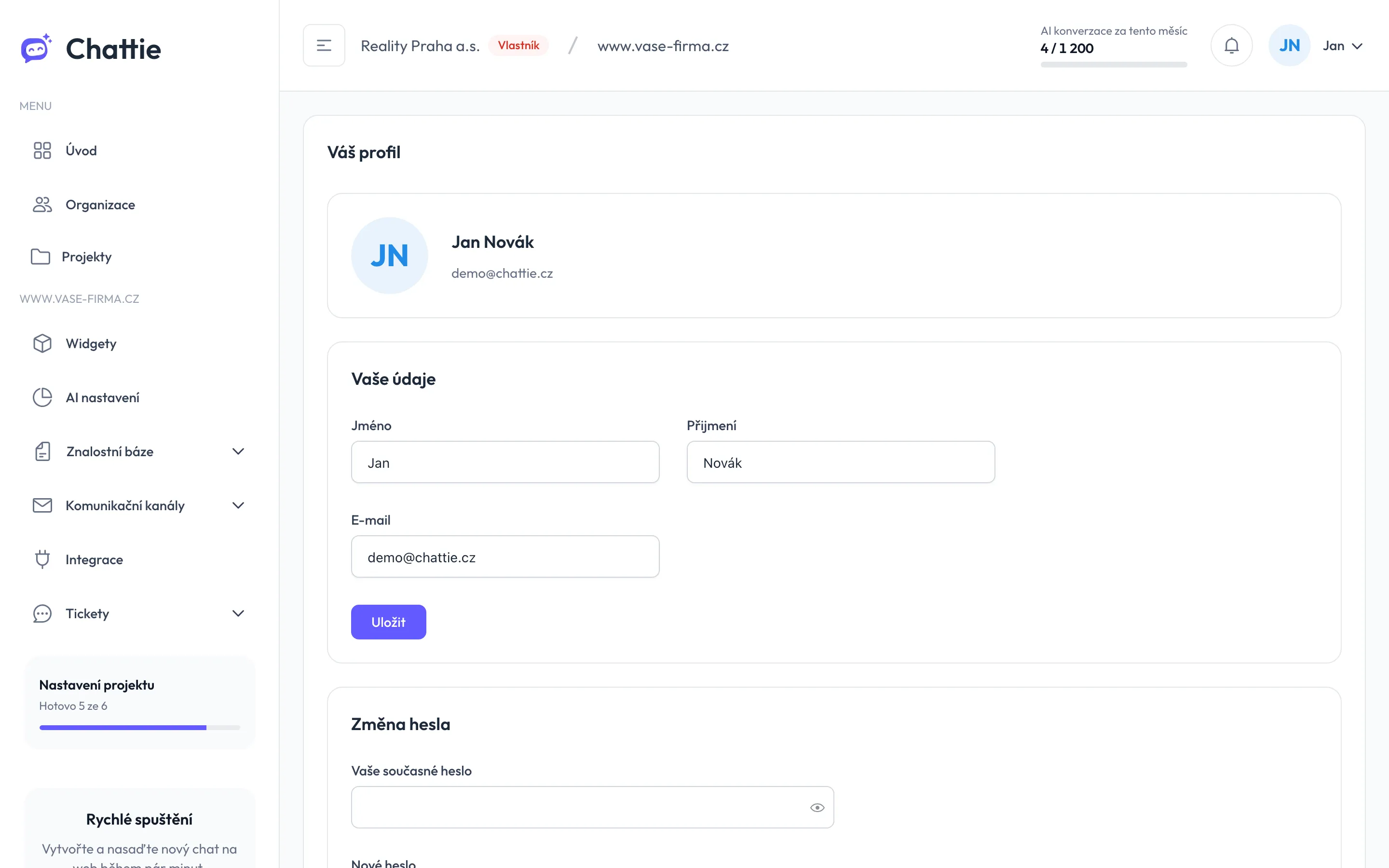Click the Znalostní báze document icon

[42, 451]
